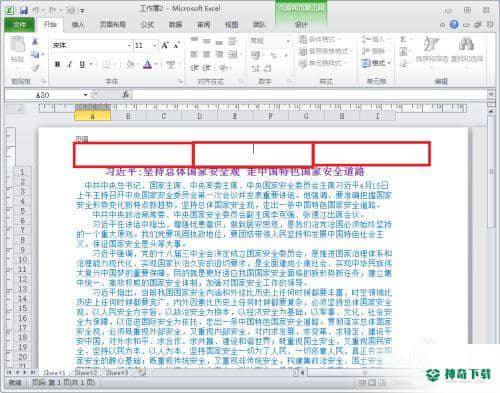The width and height of the screenshot is (500, 393).
Task: Click the increase font size icon
Action: point(165,45)
